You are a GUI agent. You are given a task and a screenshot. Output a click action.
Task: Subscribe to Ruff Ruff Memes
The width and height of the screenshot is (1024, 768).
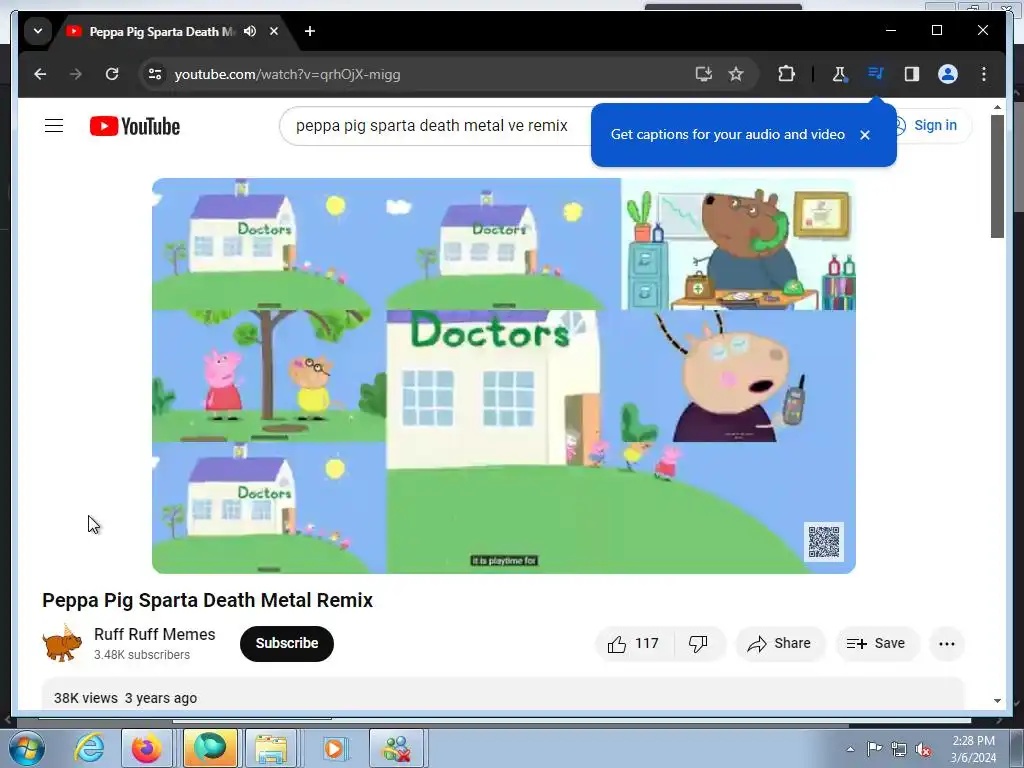[x=287, y=643]
